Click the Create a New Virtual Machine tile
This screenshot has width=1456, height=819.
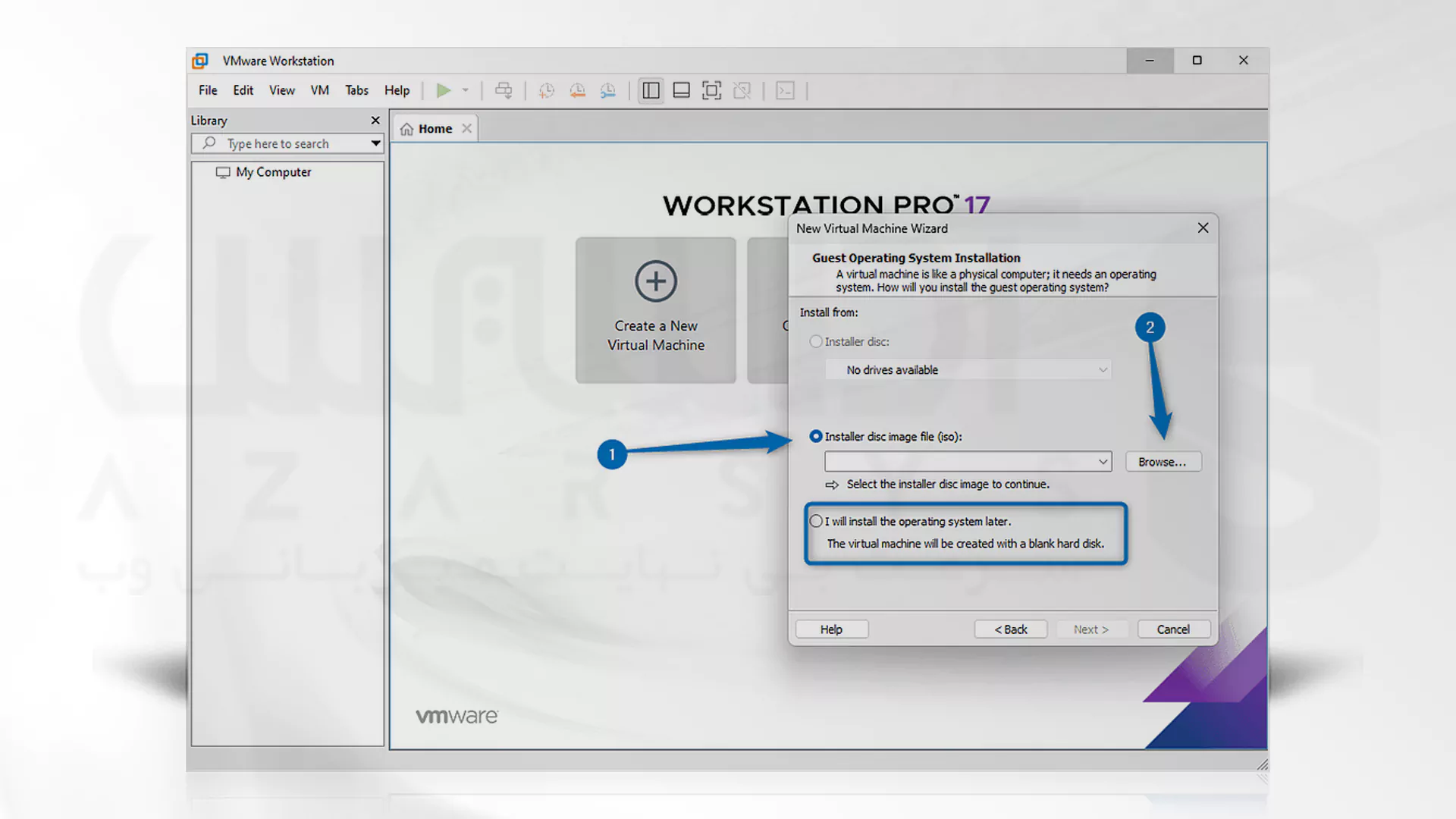point(656,310)
